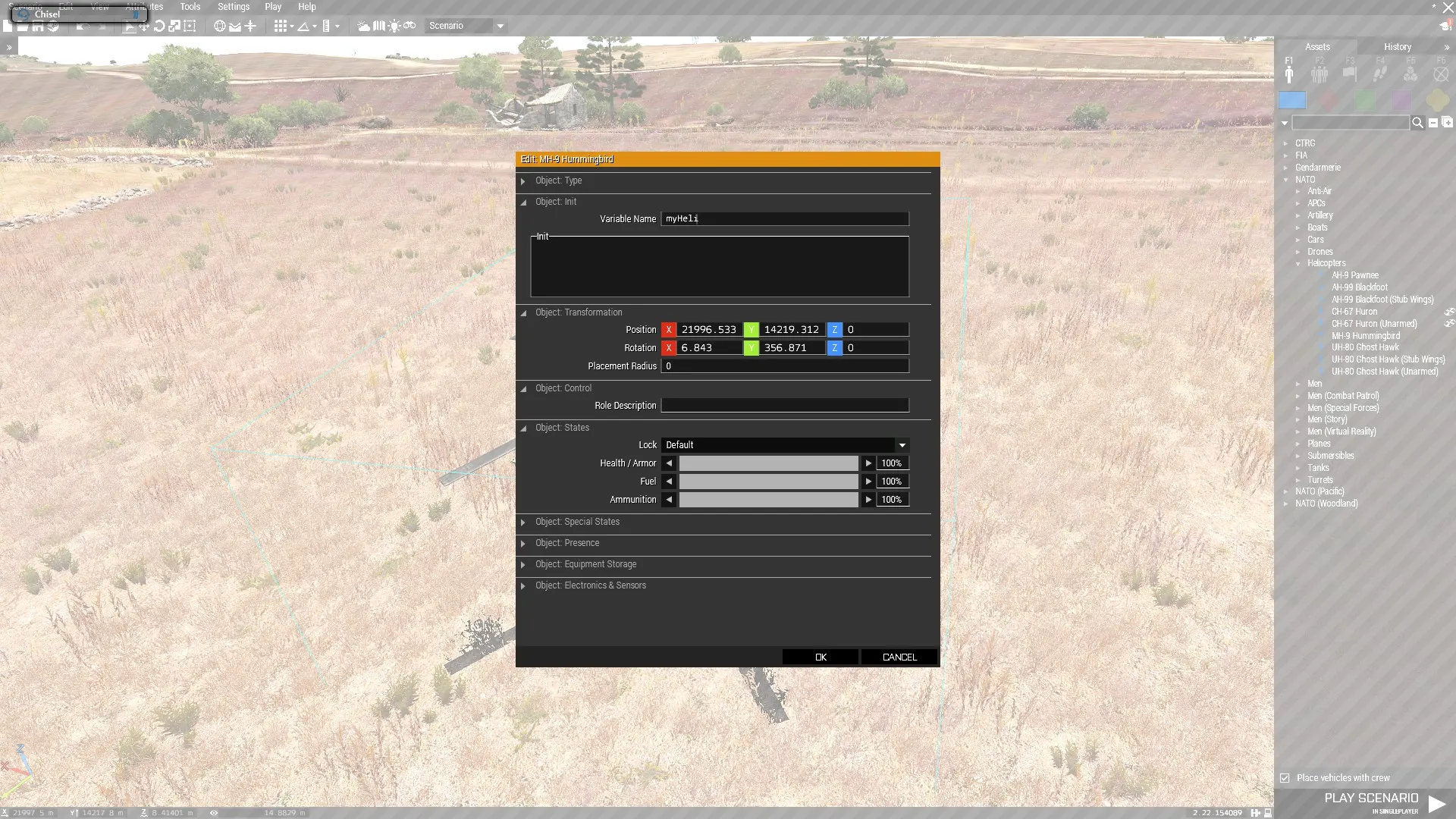Toggle Place vehicles with crew checkbox
The image size is (1456, 819).
pyautogui.click(x=1285, y=778)
